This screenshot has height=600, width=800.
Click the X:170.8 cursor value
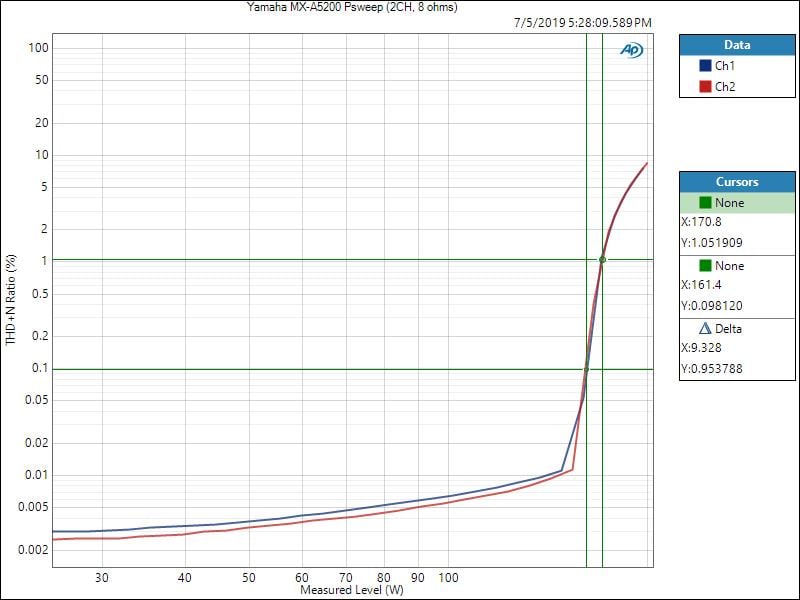702,223
